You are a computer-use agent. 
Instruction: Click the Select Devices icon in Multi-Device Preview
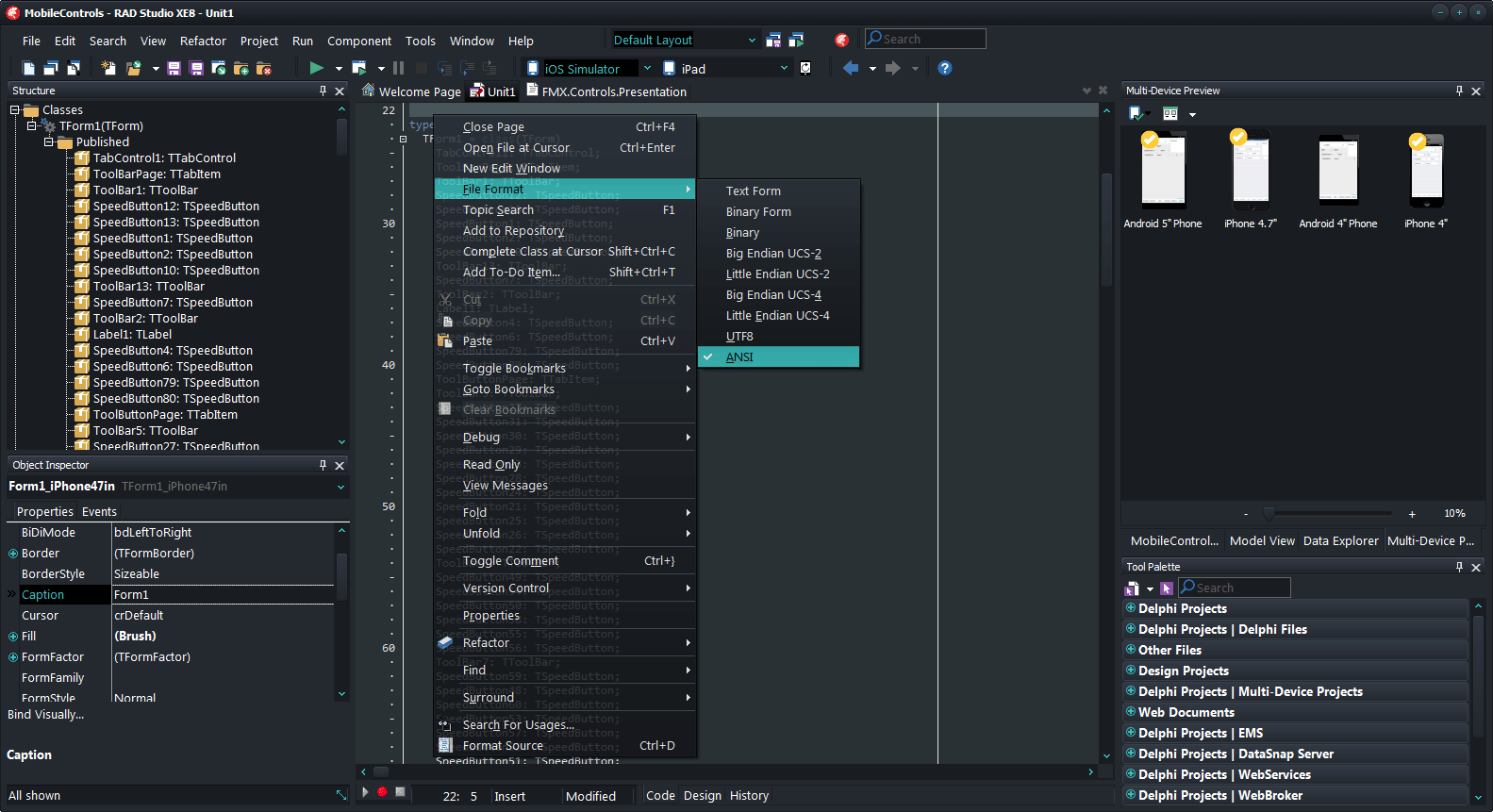1137,114
